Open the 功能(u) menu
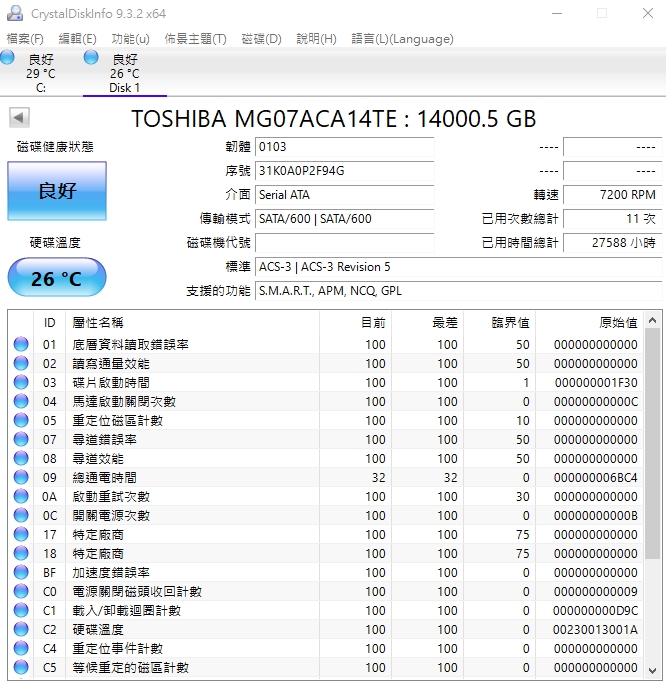The height and width of the screenshot is (683, 666). 130,39
